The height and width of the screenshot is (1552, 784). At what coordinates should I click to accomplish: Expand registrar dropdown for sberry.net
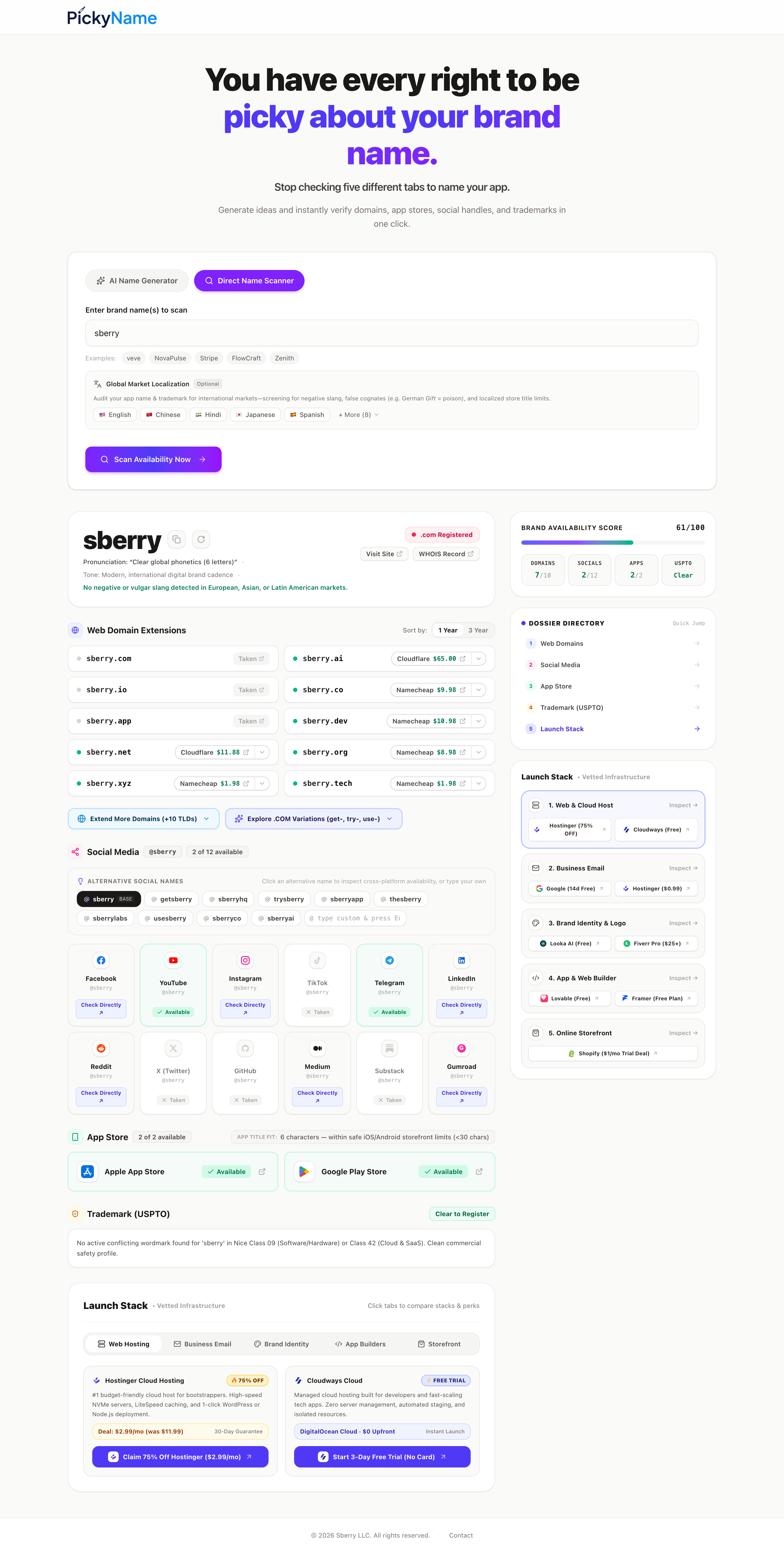tap(262, 753)
